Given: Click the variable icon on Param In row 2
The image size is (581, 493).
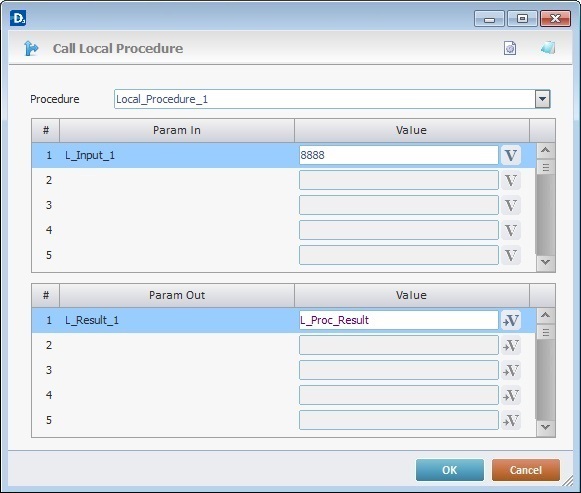Looking at the screenshot, I should point(511,180).
